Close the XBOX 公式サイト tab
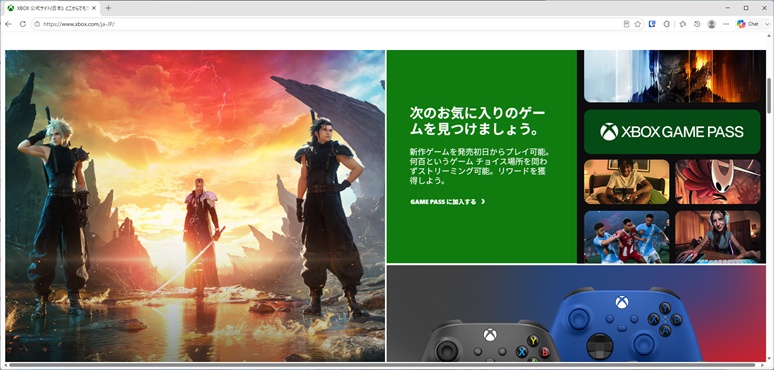Image resolution: width=774 pixels, height=370 pixels. click(x=94, y=8)
